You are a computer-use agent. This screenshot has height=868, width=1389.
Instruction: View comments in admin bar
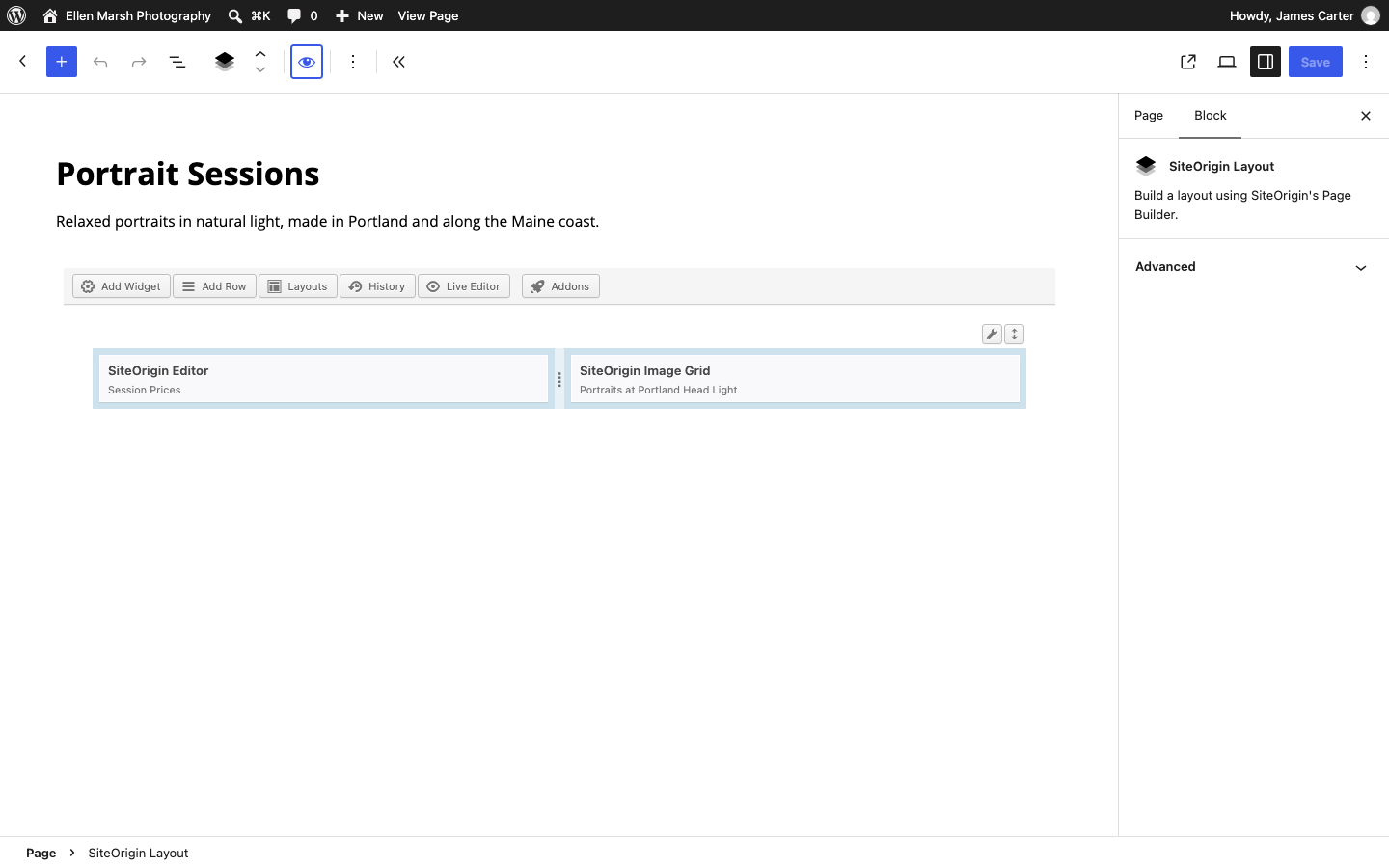pos(302,15)
